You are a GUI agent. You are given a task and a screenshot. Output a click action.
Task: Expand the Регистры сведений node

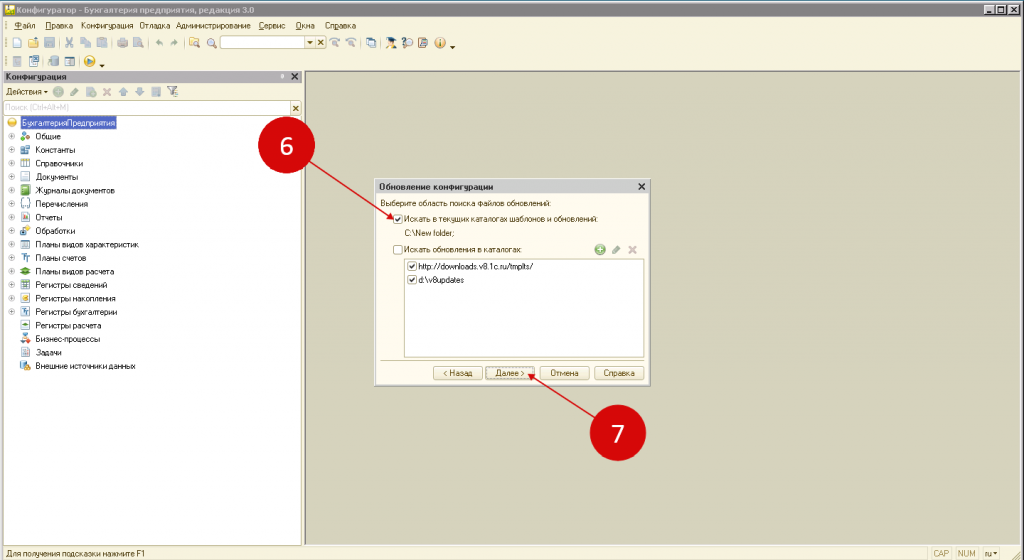[x=11, y=285]
